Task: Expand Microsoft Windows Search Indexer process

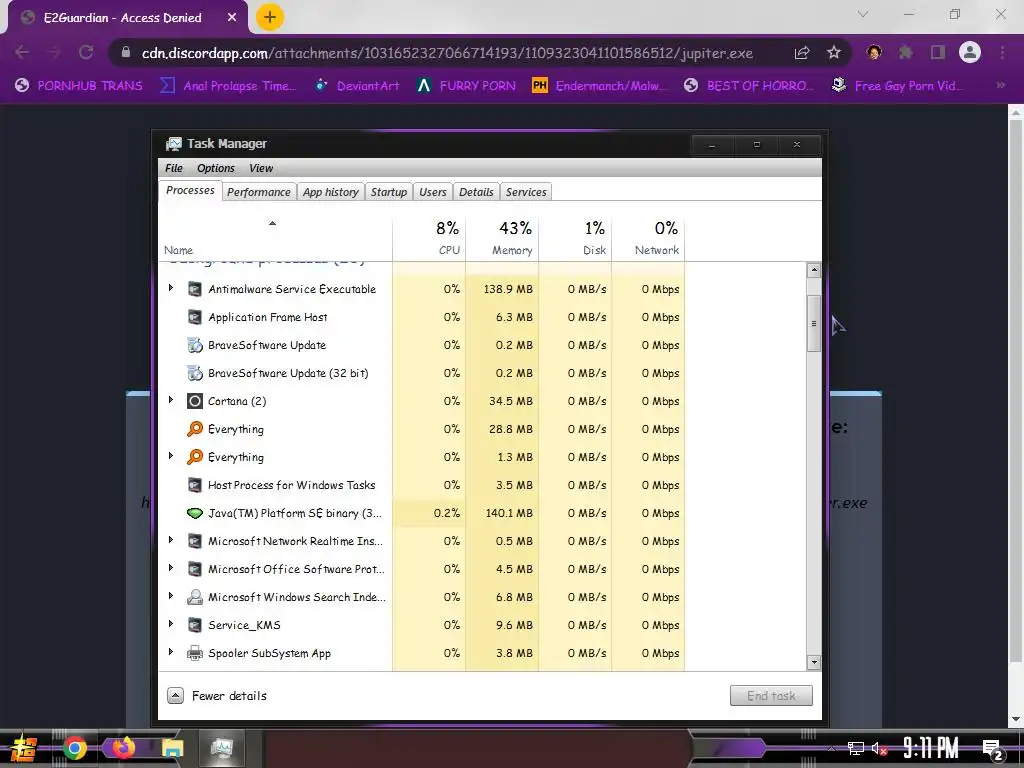Action: (171, 596)
